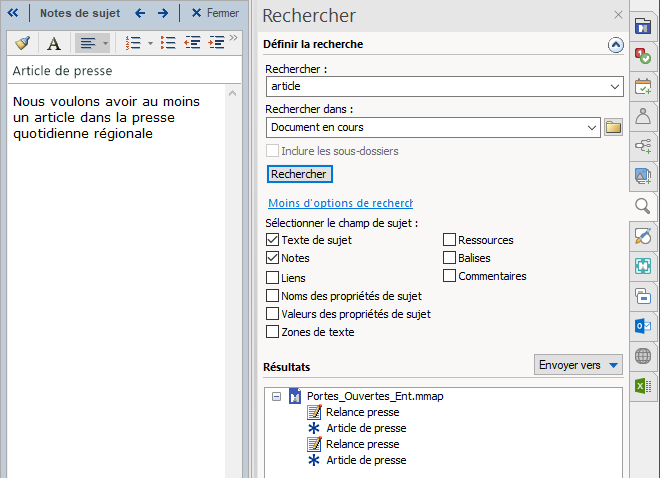This screenshot has height=478, width=660.
Task: Open the Rechercher dans dropdown
Action: [x=592, y=127]
